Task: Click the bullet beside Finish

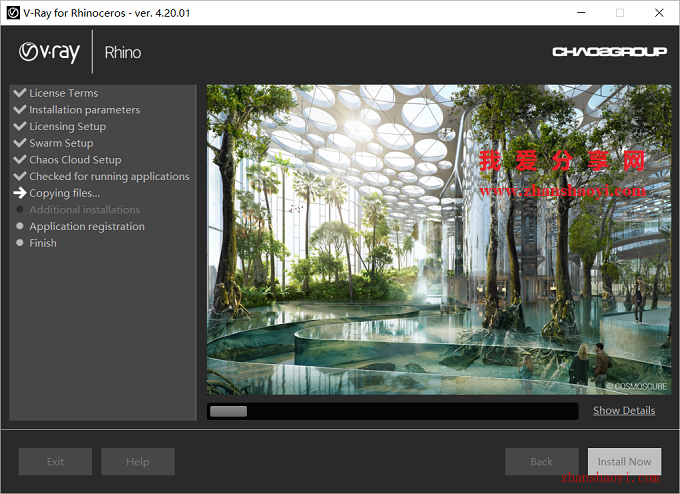Action: coord(20,242)
